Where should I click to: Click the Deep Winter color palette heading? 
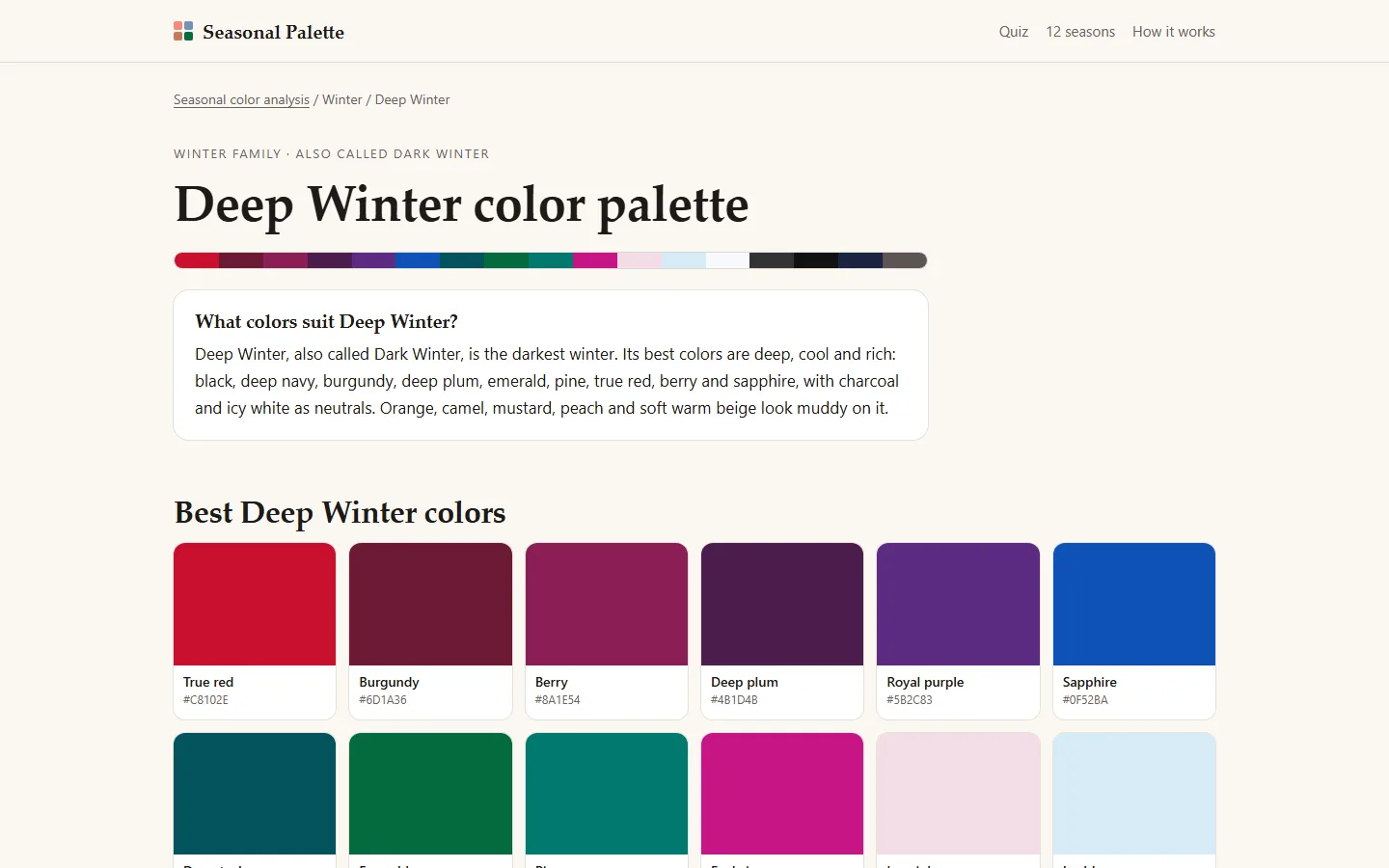[461, 205]
